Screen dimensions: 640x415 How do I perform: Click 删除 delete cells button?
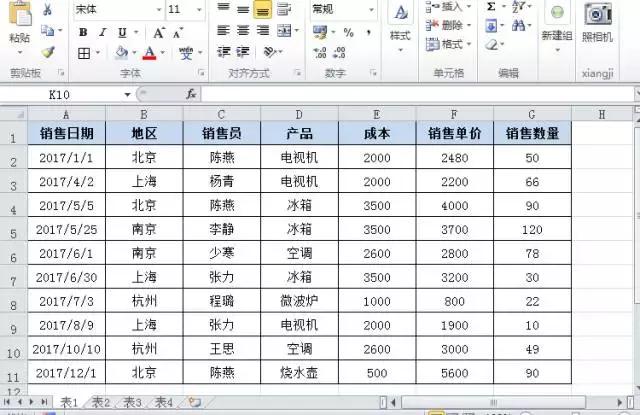[x=448, y=25]
